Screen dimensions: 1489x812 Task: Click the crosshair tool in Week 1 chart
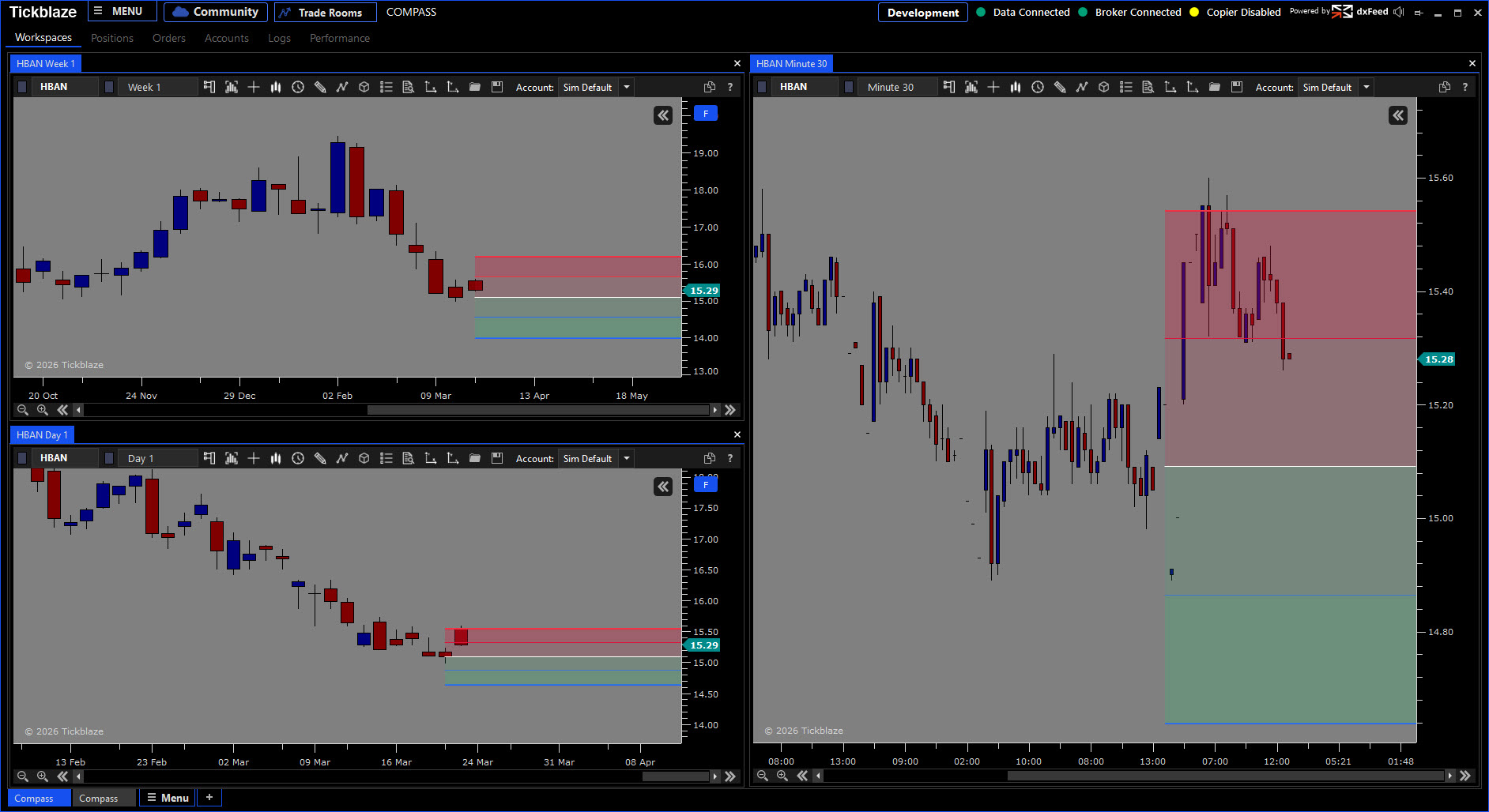(254, 87)
